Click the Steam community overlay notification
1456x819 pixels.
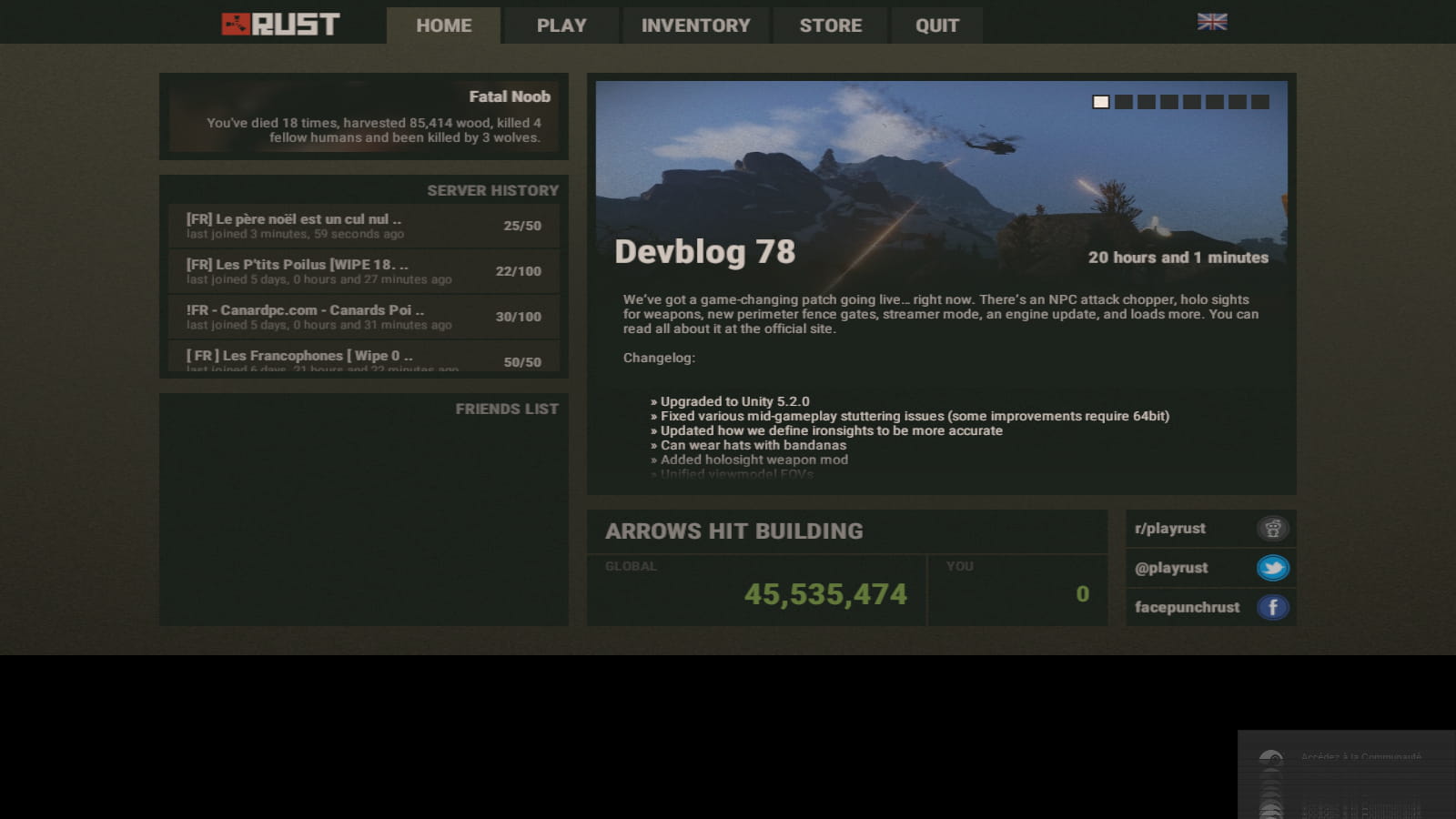1347,774
